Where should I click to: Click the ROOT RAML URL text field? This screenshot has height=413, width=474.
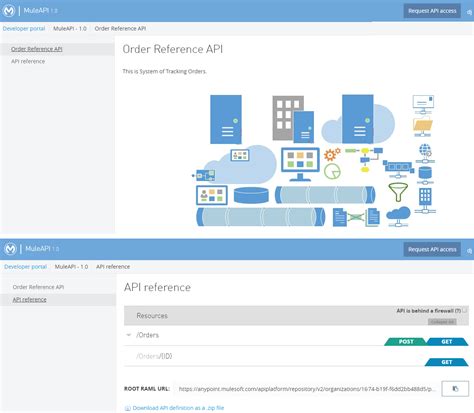click(x=307, y=389)
